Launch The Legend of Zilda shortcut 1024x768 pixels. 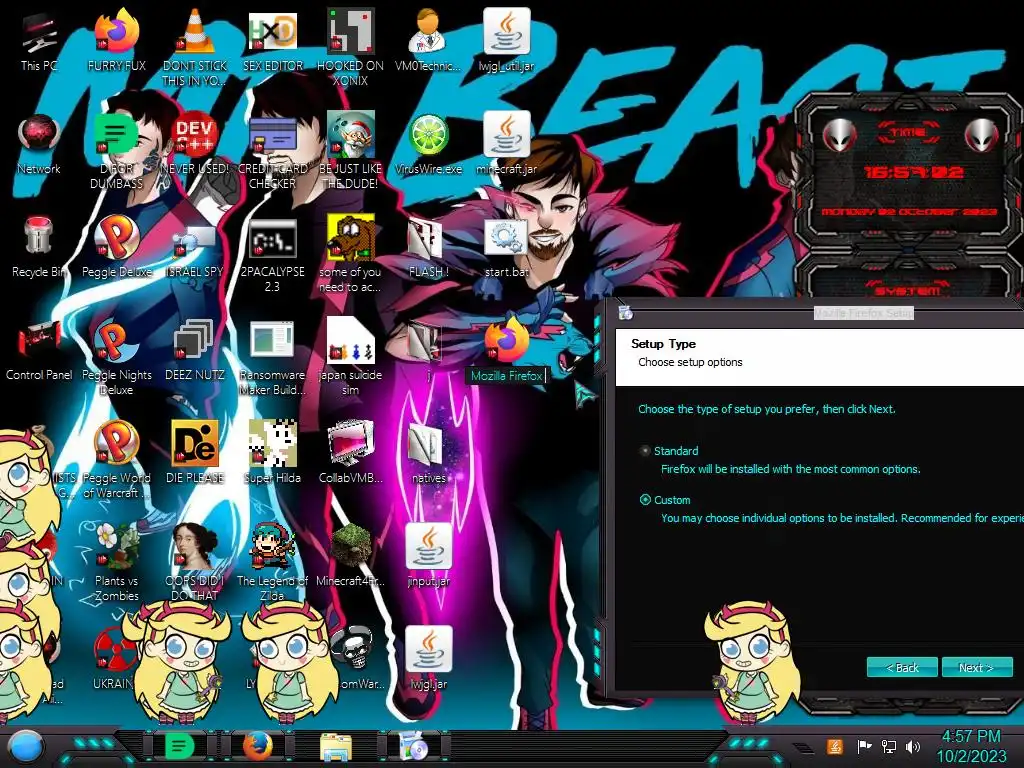pyautogui.click(x=272, y=547)
